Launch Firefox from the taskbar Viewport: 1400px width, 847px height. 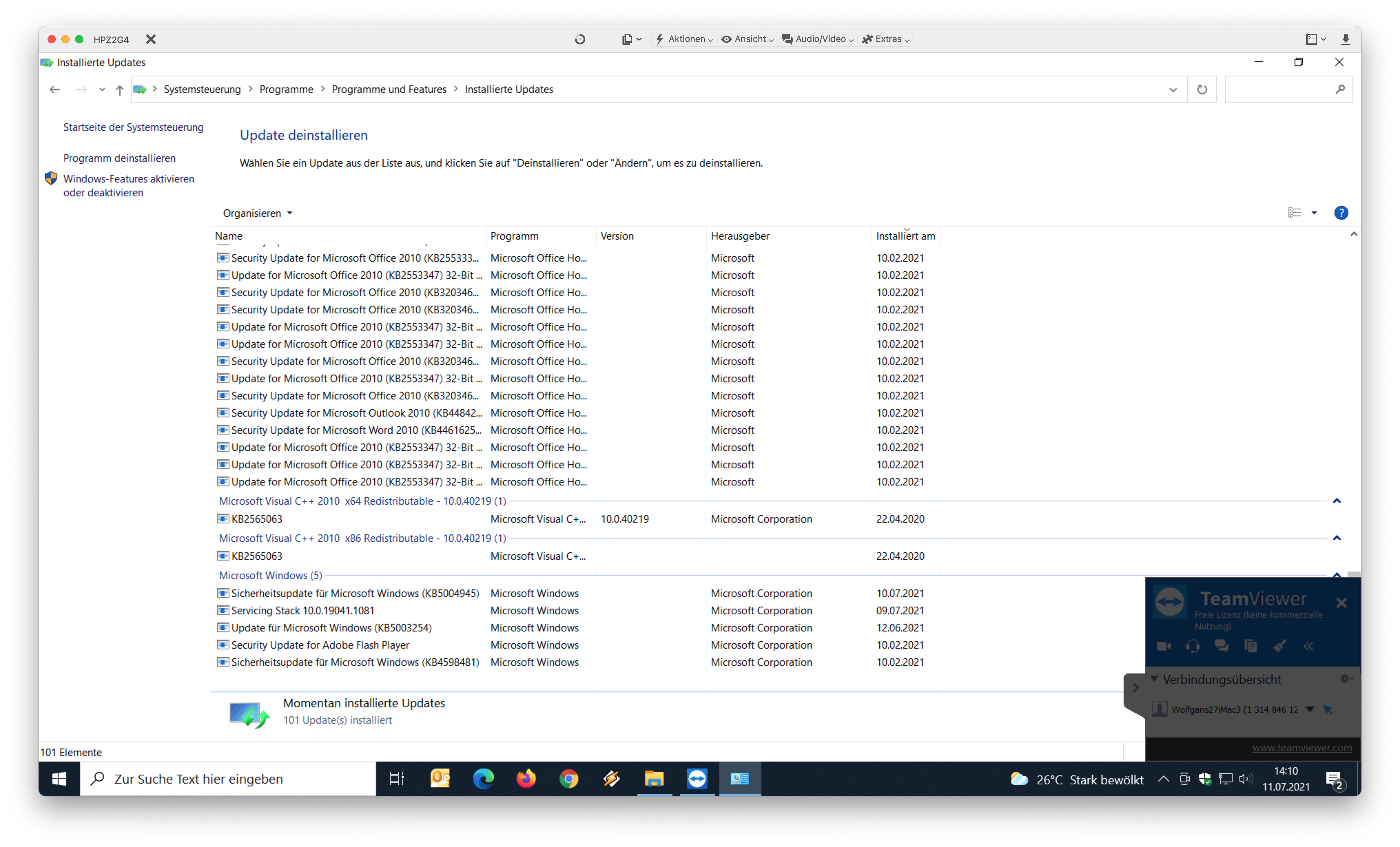[x=526, y=778]
